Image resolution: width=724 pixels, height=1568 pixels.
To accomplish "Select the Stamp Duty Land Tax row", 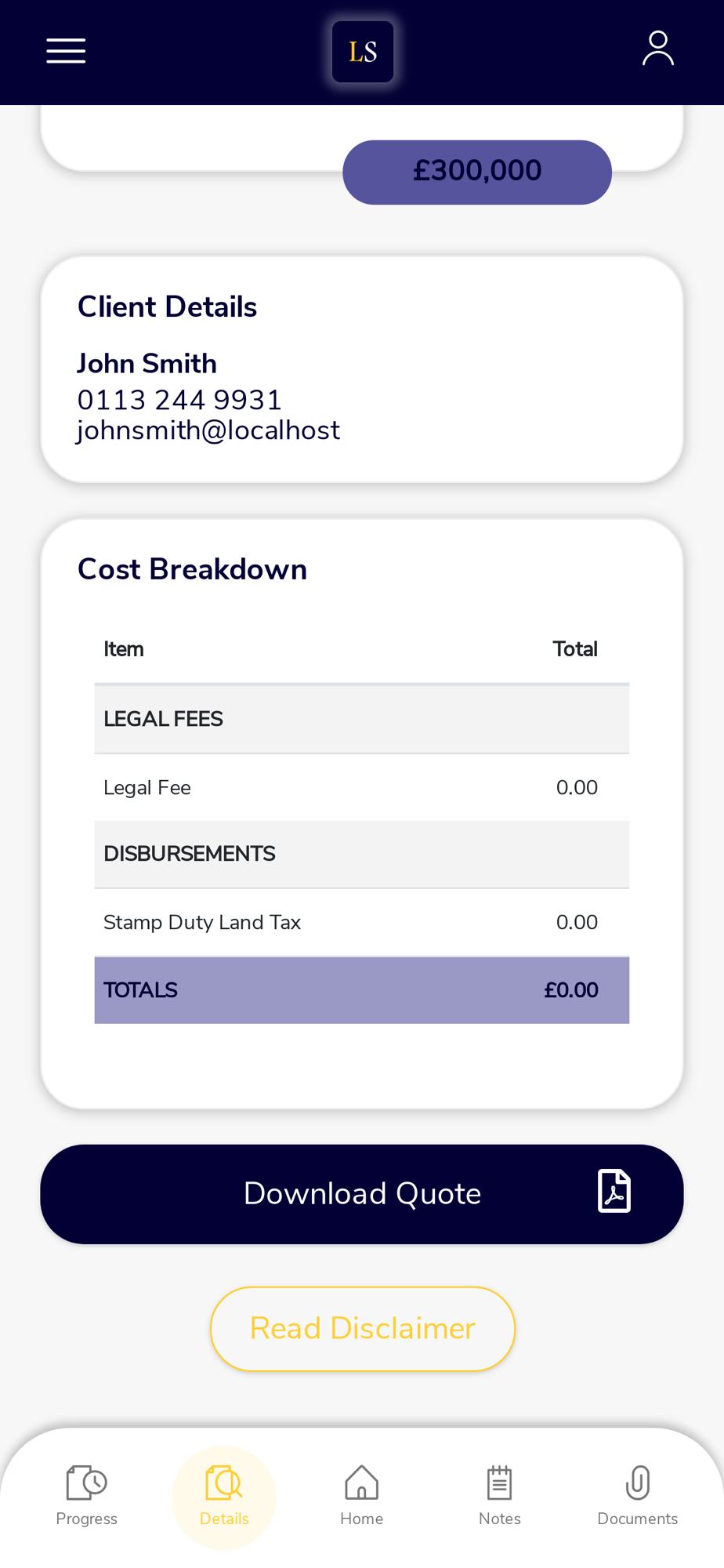I will [362, 923].
